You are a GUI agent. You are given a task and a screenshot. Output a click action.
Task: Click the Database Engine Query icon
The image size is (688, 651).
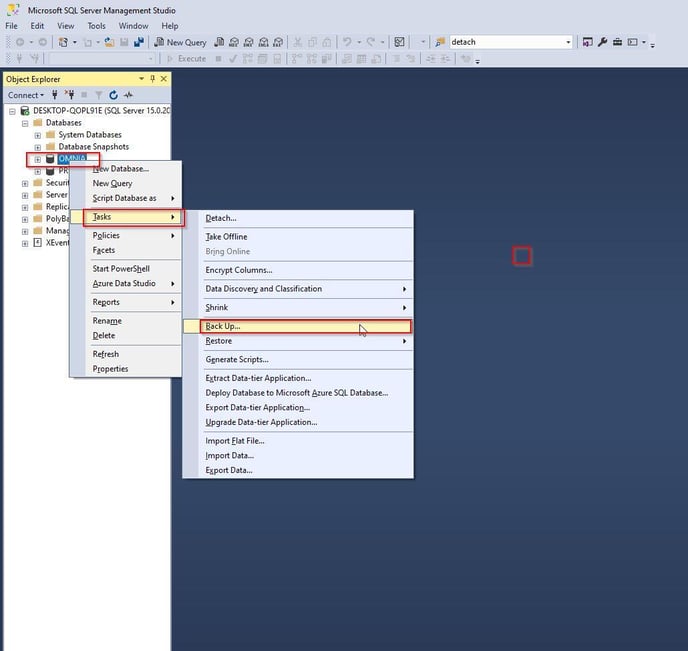pyautogui.click(x=219, y=42)
